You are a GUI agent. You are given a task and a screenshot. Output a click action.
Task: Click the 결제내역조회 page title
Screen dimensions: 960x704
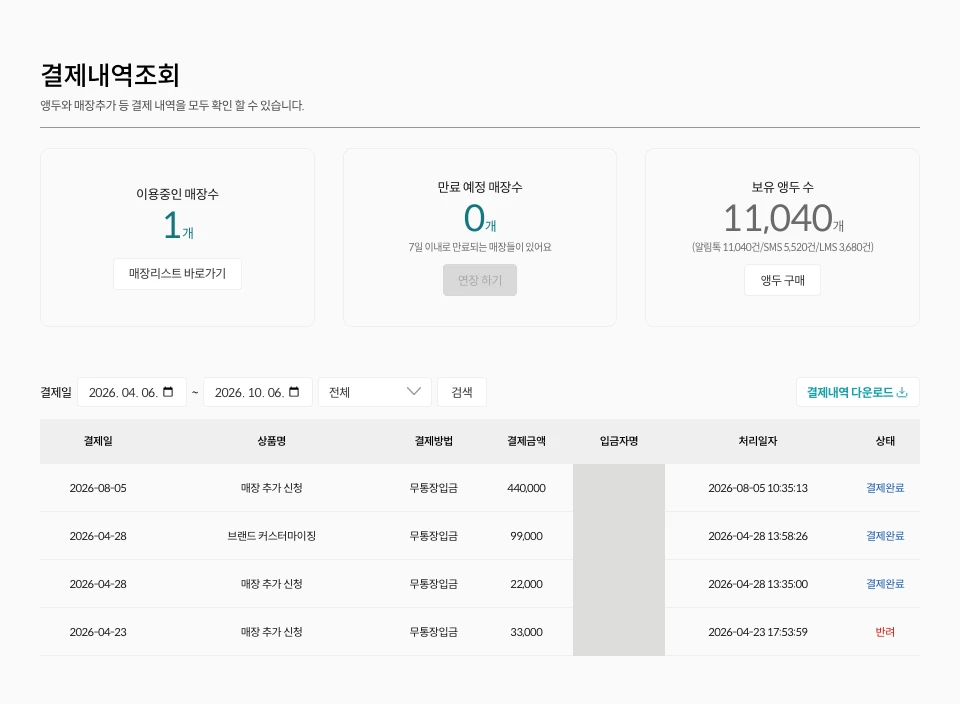click(x=110, y=75)
